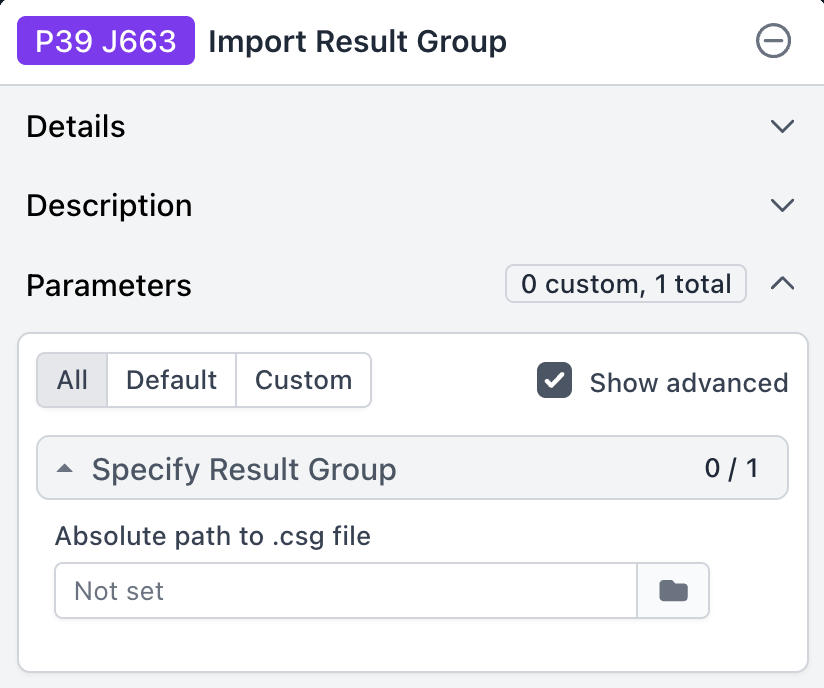Expand the Description section
824x688 pixels.
coord(782,205)
